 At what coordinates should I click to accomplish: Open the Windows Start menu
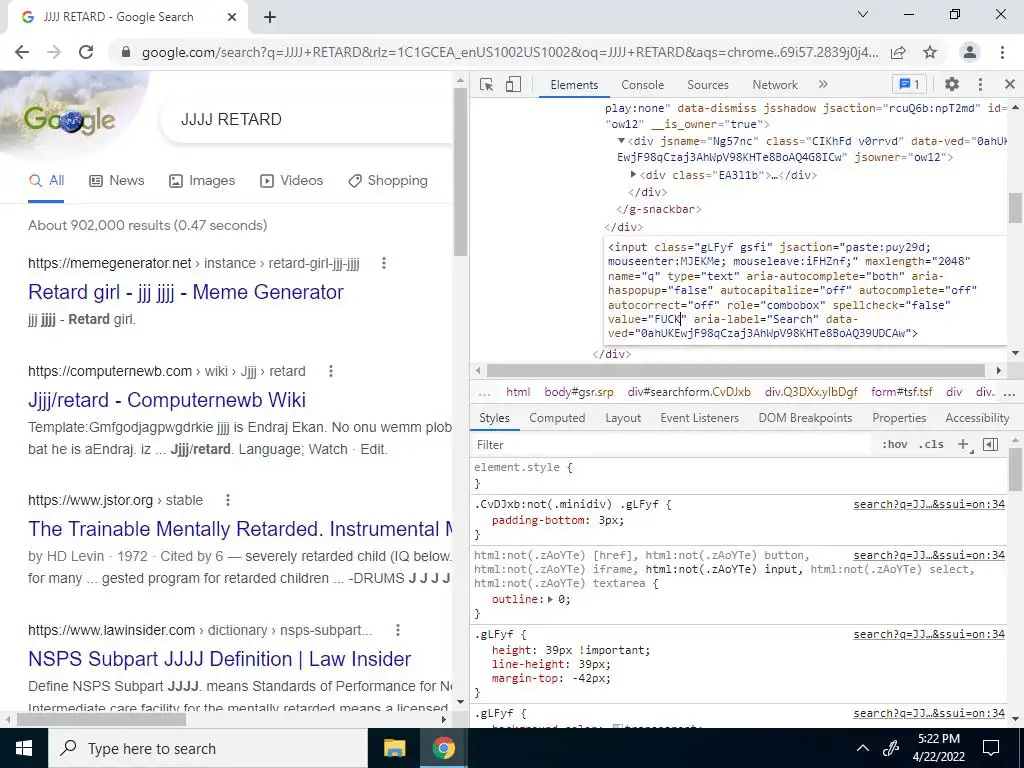click(24, 748)
